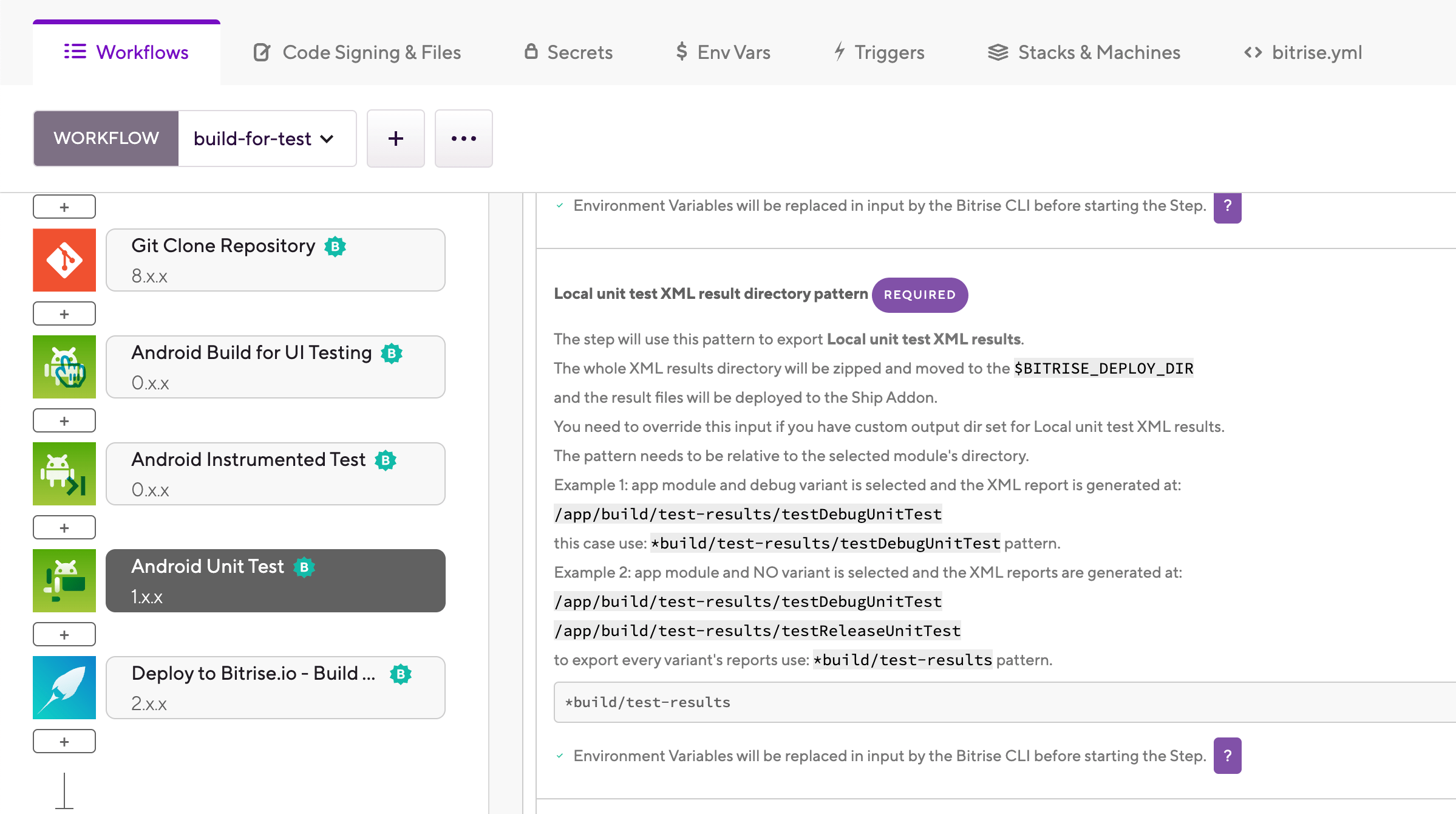Image resolution: width=1456 pixels, height=814 pixels.
Task: Select the Android Unit Test step card
Action: click(x=276, y=581)
